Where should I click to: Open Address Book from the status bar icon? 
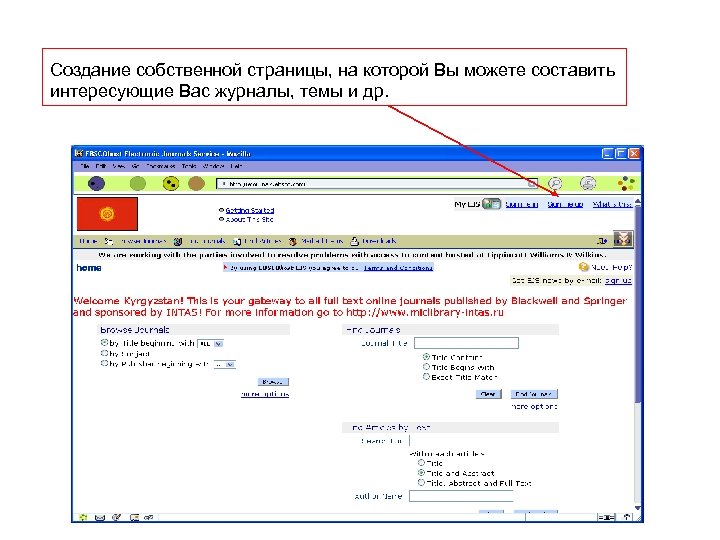[134, 518]
